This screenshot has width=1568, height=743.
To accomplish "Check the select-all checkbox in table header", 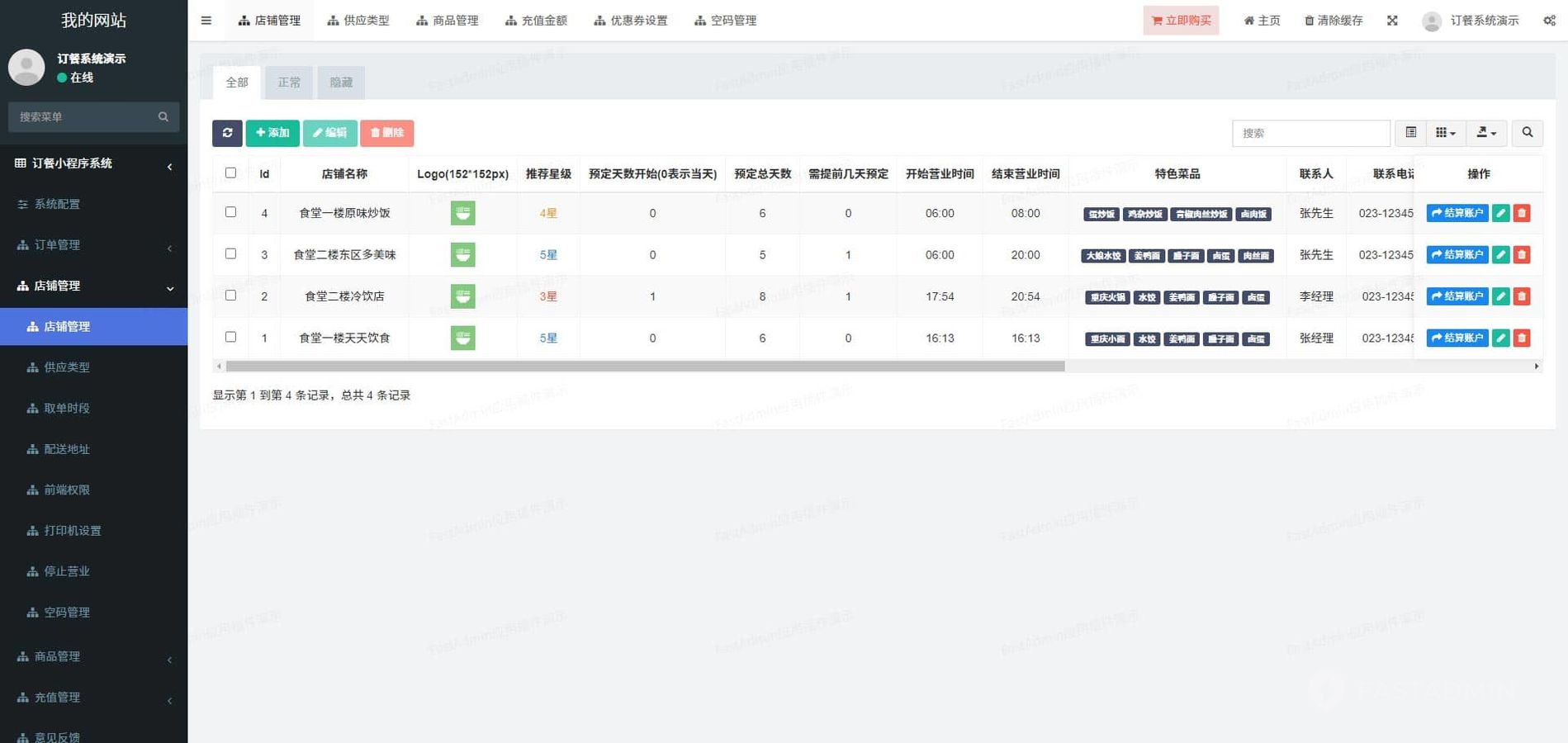I will click(230, 173).
